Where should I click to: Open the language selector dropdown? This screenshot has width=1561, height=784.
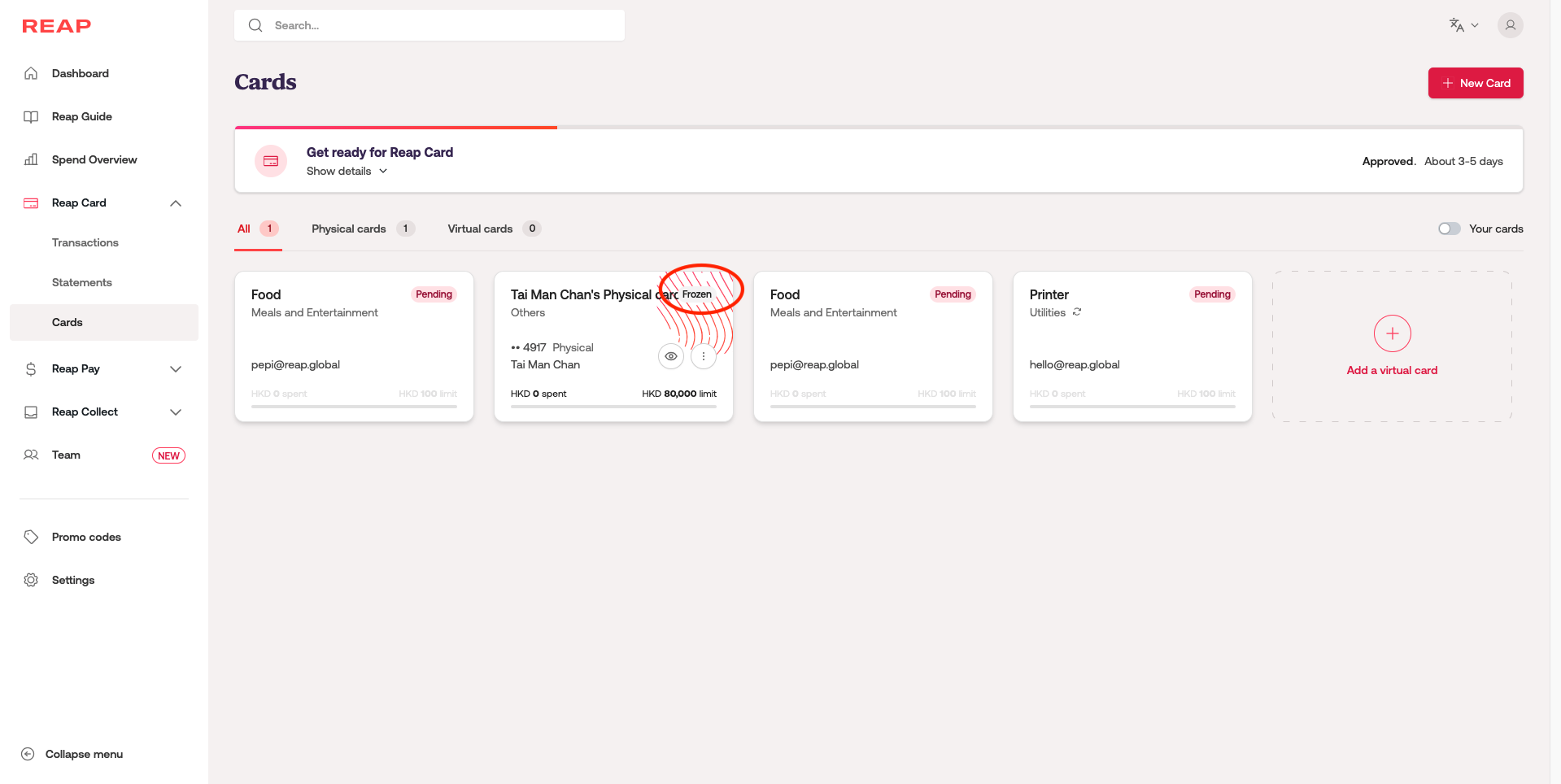tap(1463, 25)
